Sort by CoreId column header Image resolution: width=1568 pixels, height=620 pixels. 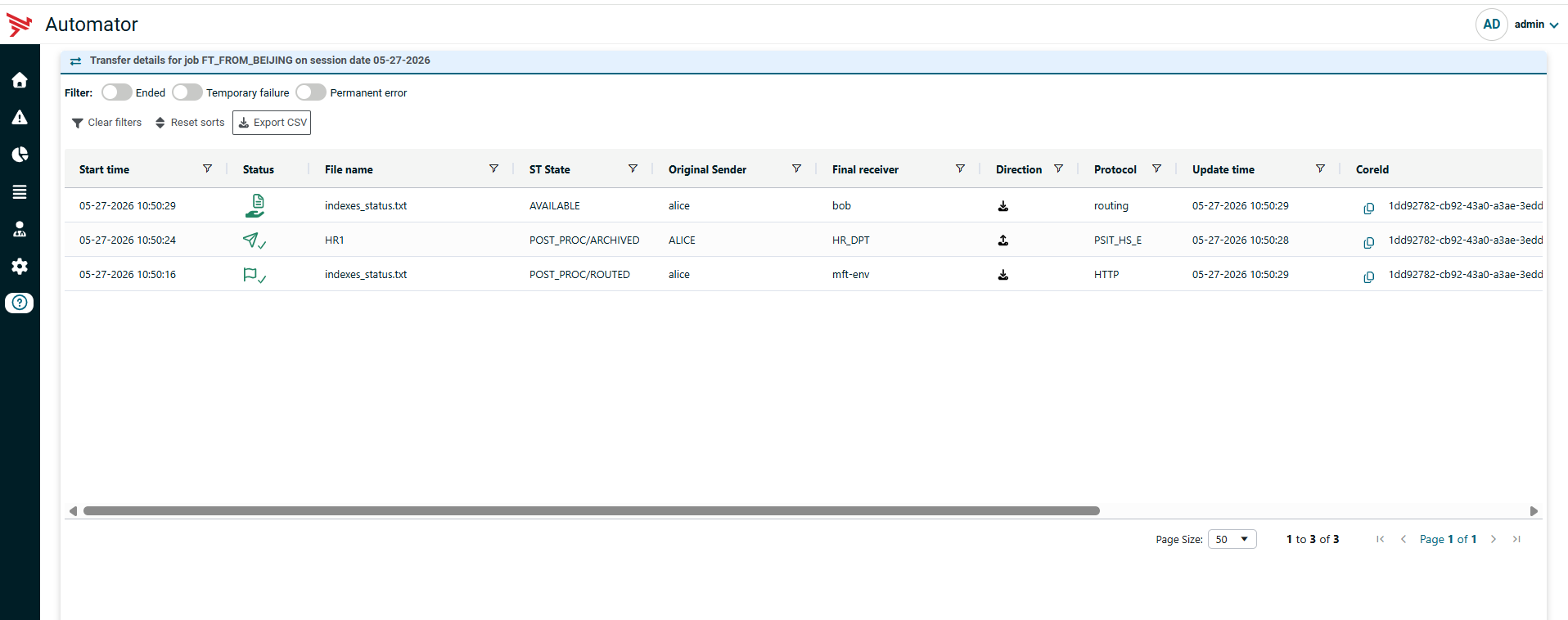click(x=1372, y=169)
